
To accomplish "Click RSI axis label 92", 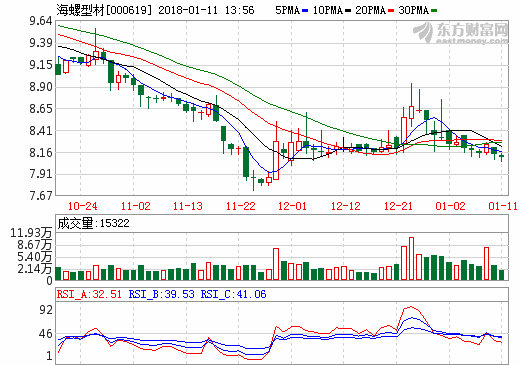I will click(x=46, y=310).
